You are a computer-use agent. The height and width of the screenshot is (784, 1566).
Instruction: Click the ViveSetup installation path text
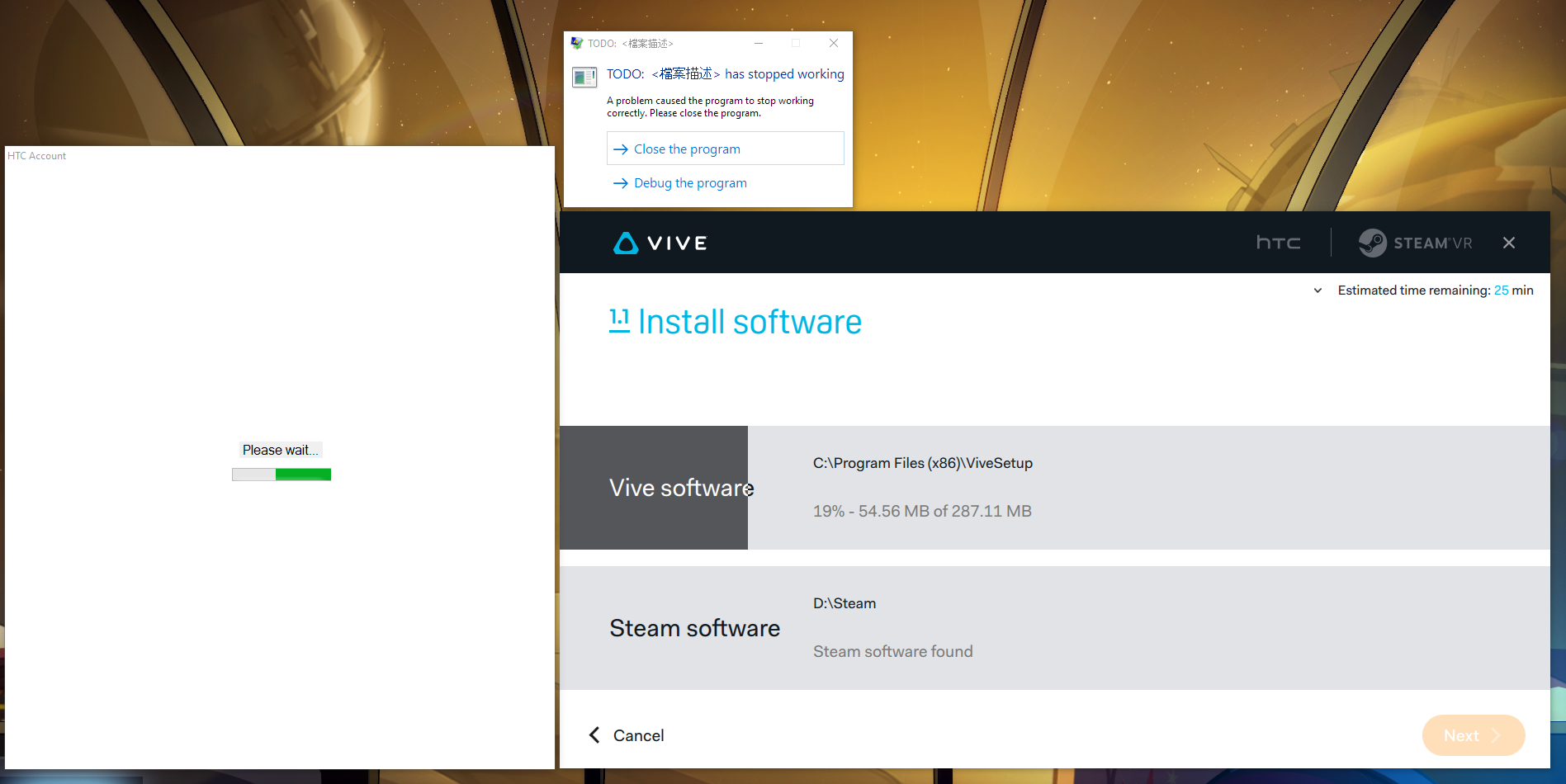922,463
